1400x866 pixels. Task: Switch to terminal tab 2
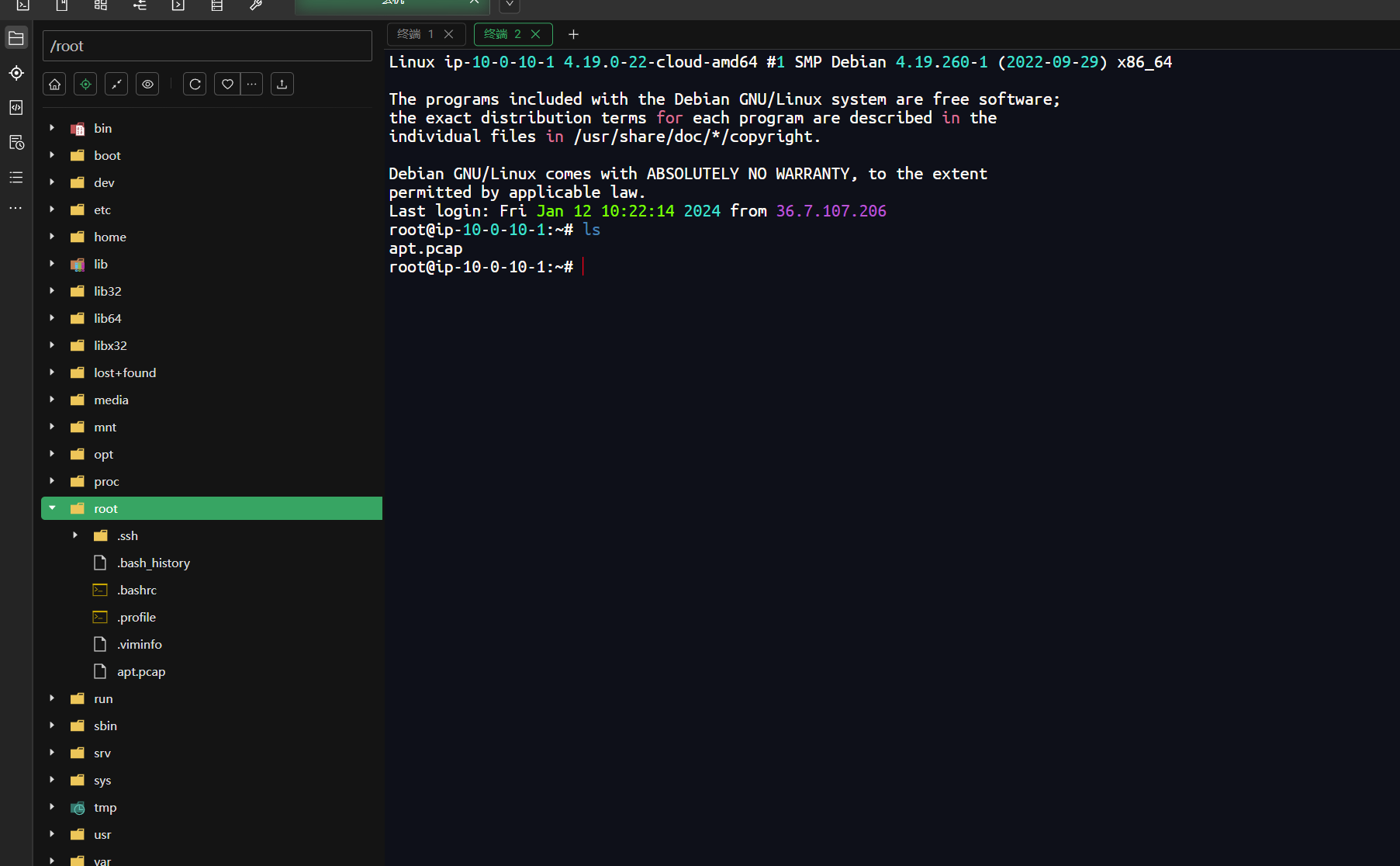[x=512, y=34]
